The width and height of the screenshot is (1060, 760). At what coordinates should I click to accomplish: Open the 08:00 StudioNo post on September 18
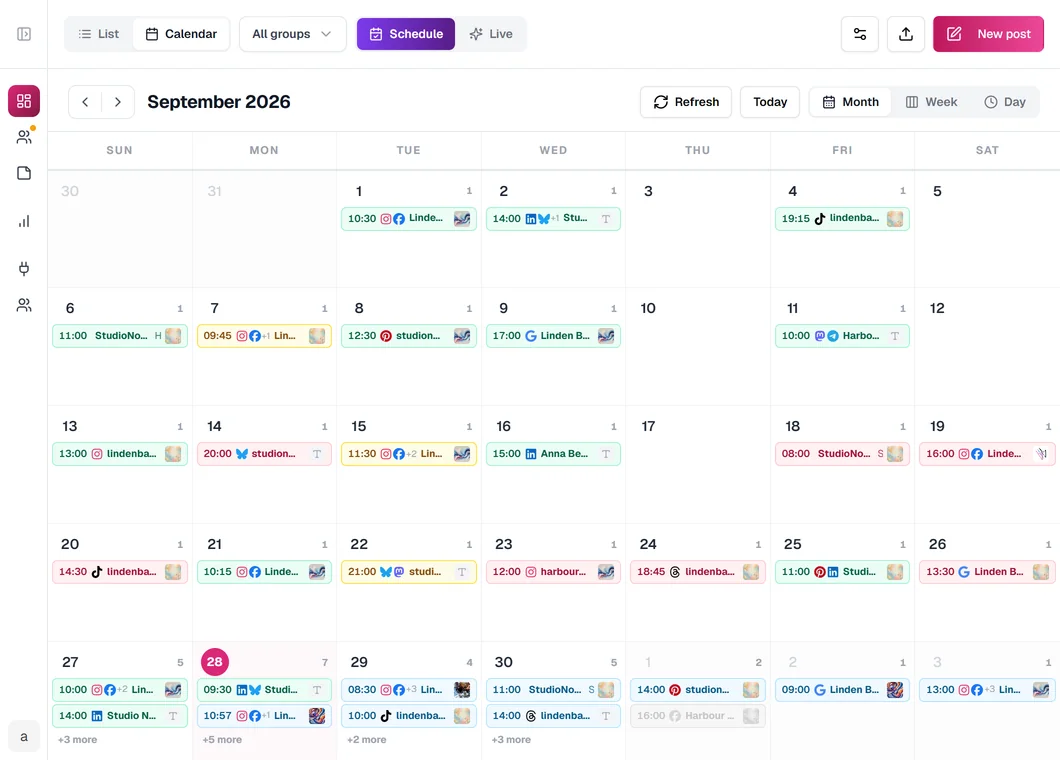pos(842,454)
